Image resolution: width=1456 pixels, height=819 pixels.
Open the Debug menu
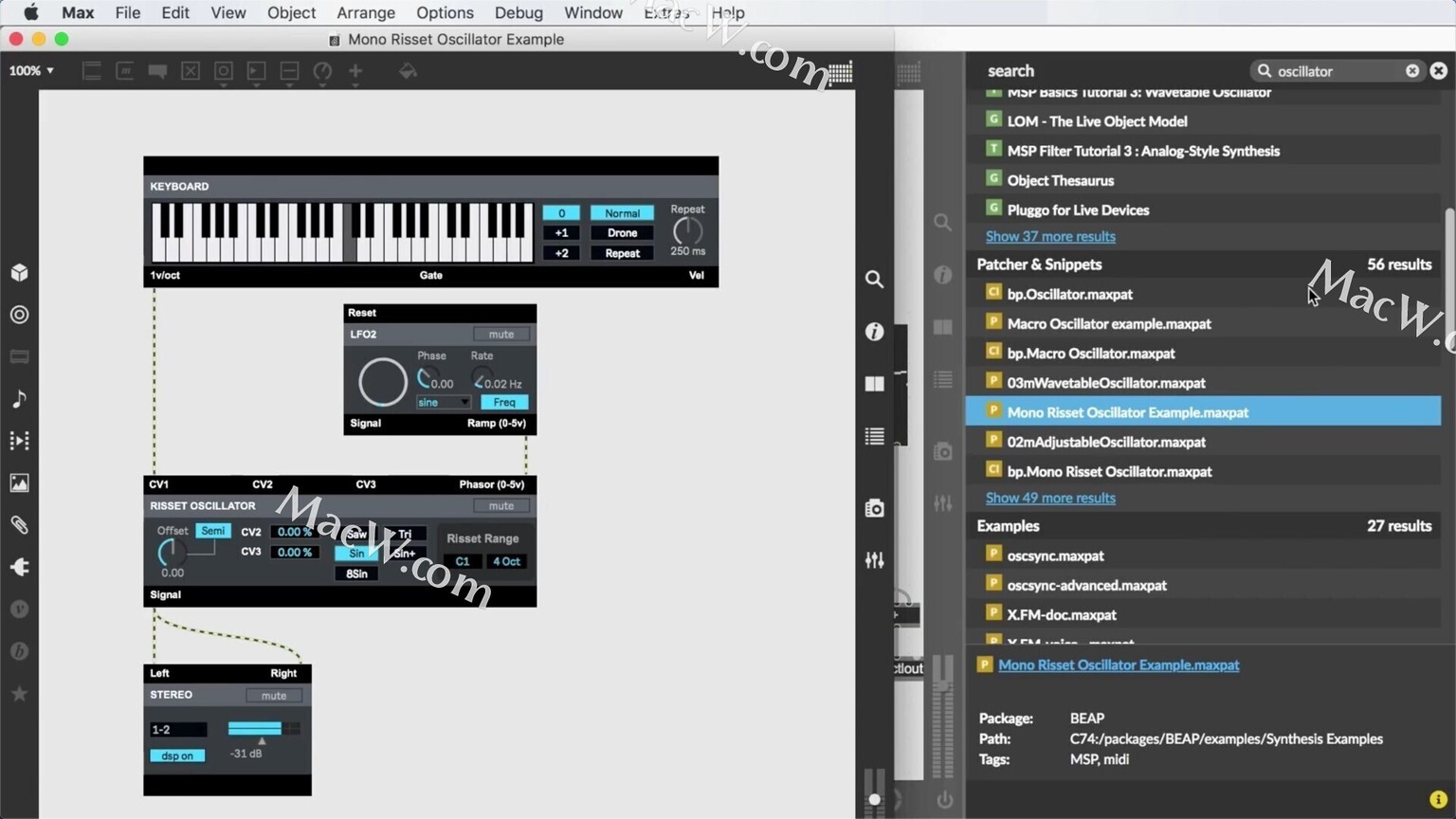[x=519, y=12]
